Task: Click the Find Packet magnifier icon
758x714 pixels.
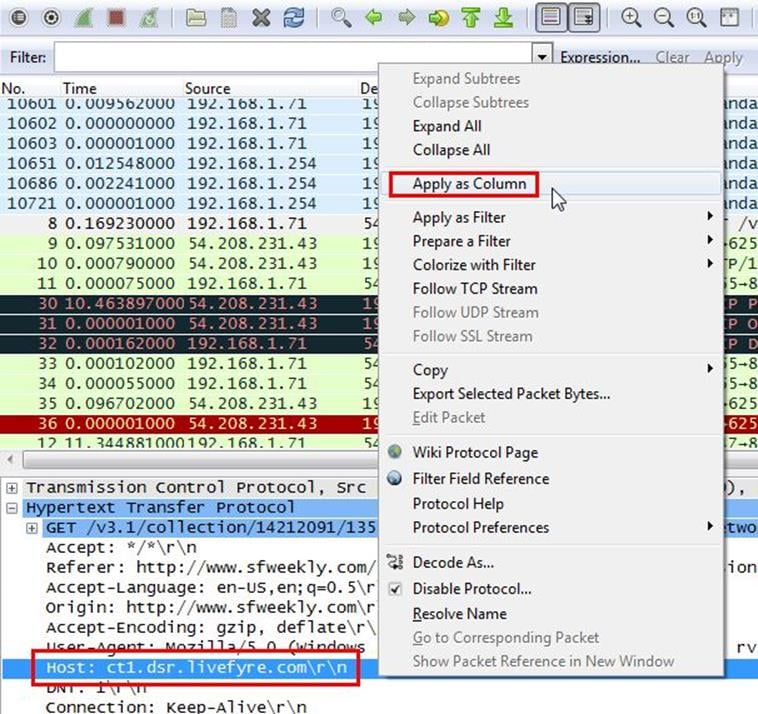Action: (x=342, y=17)
